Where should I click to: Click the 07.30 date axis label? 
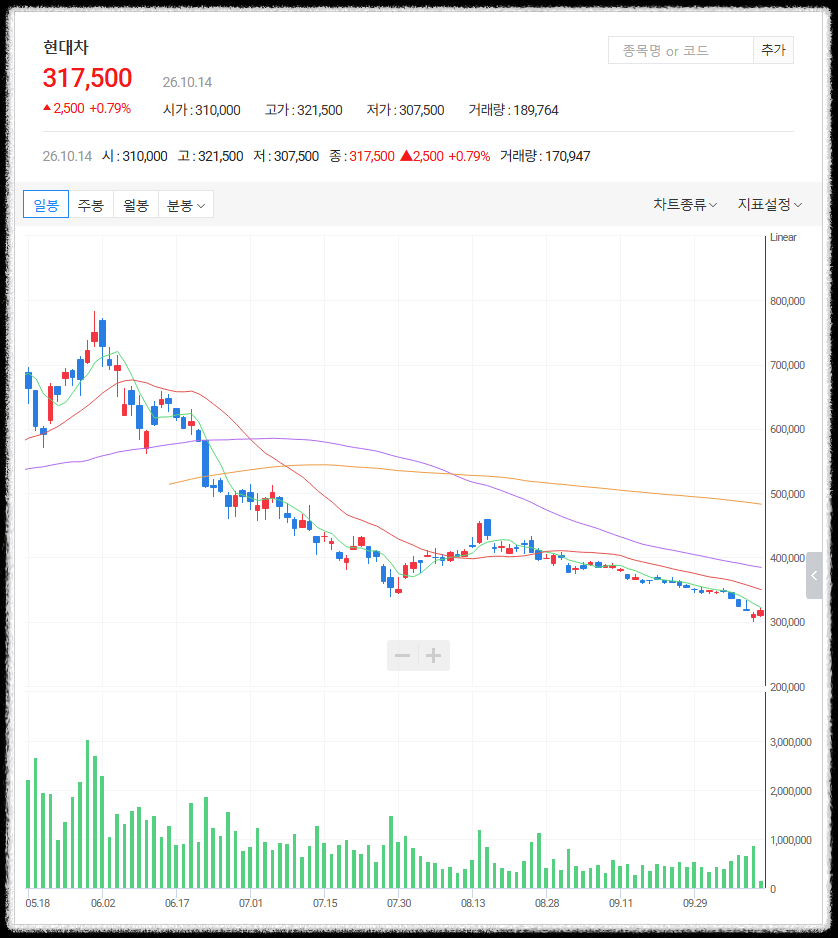click(399, 903)
